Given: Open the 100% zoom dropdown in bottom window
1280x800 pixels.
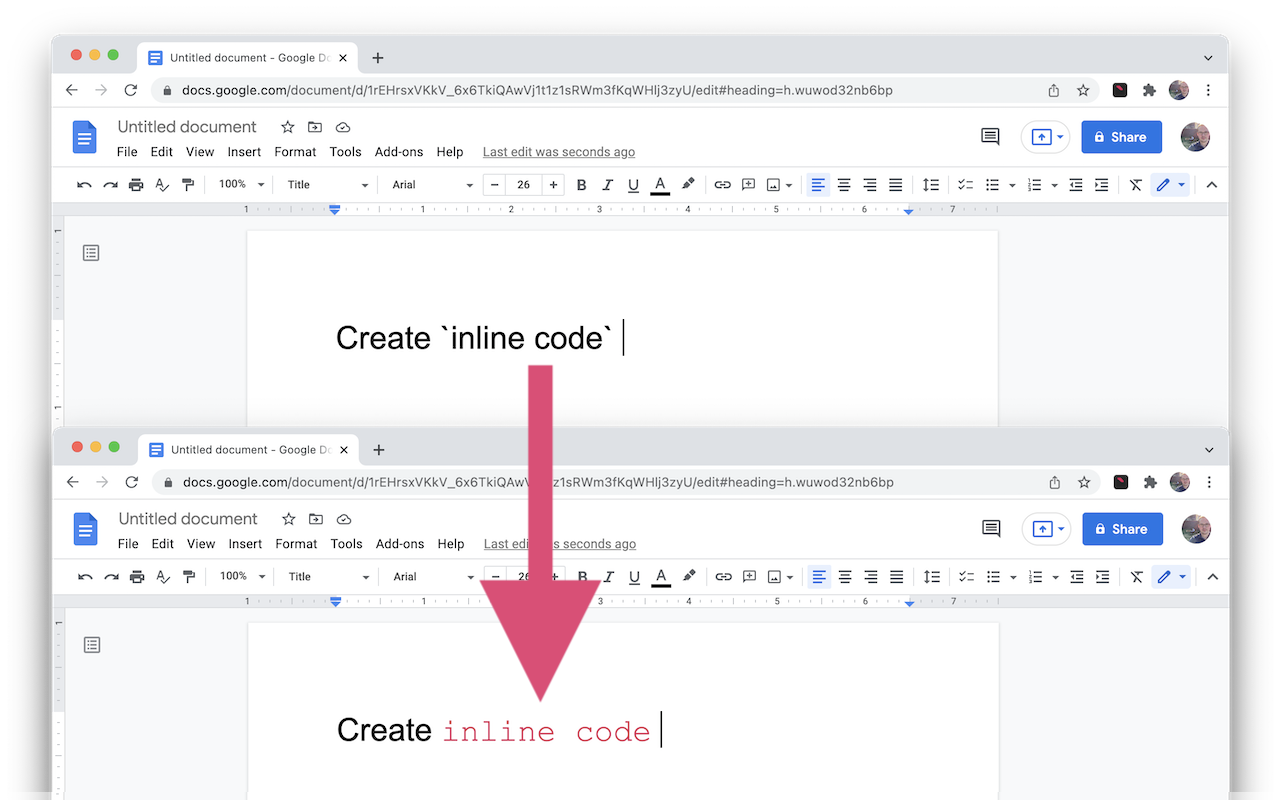Looking at the screenshot, I should pos(243,577).
